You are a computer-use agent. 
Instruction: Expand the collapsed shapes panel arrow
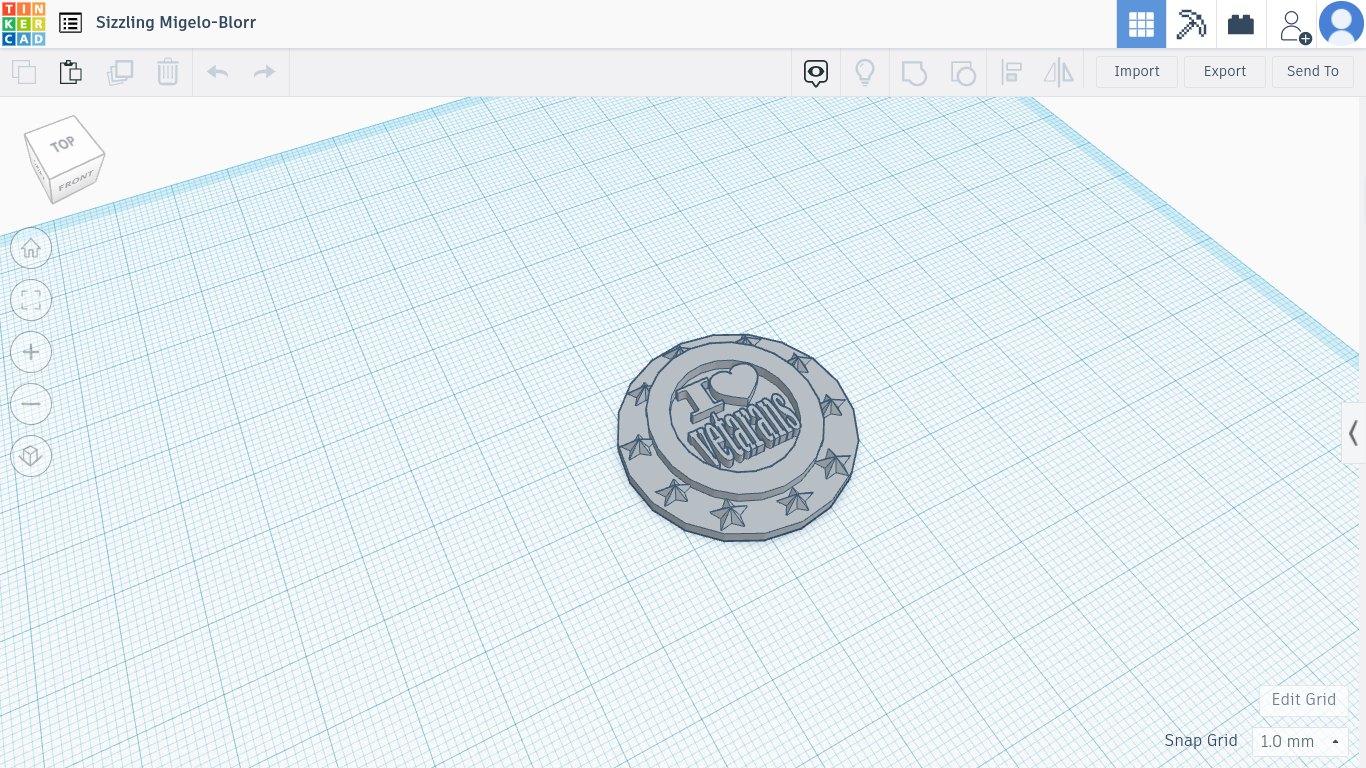(1354, 433)
